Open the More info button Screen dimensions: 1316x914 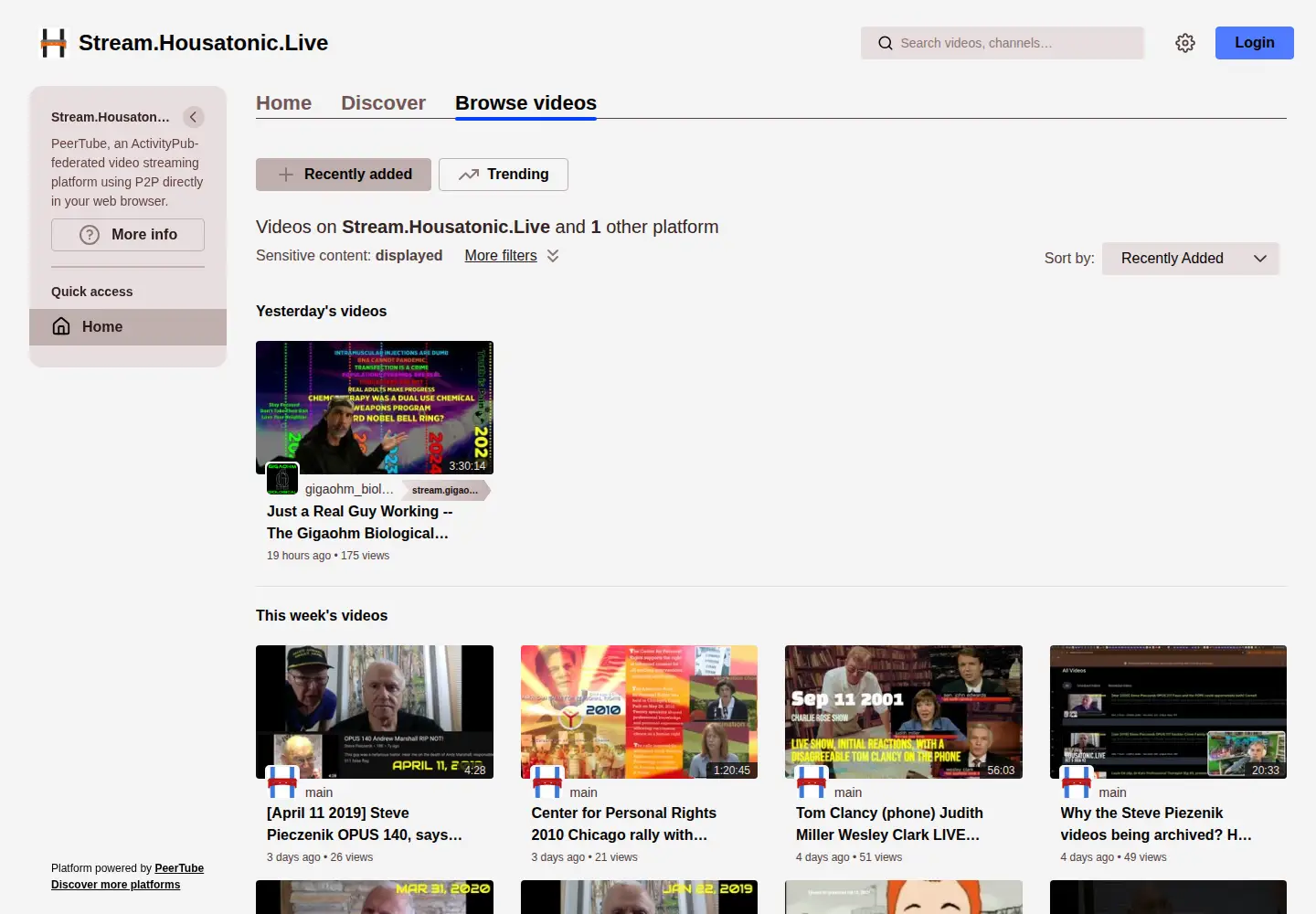tap(128, 235)
